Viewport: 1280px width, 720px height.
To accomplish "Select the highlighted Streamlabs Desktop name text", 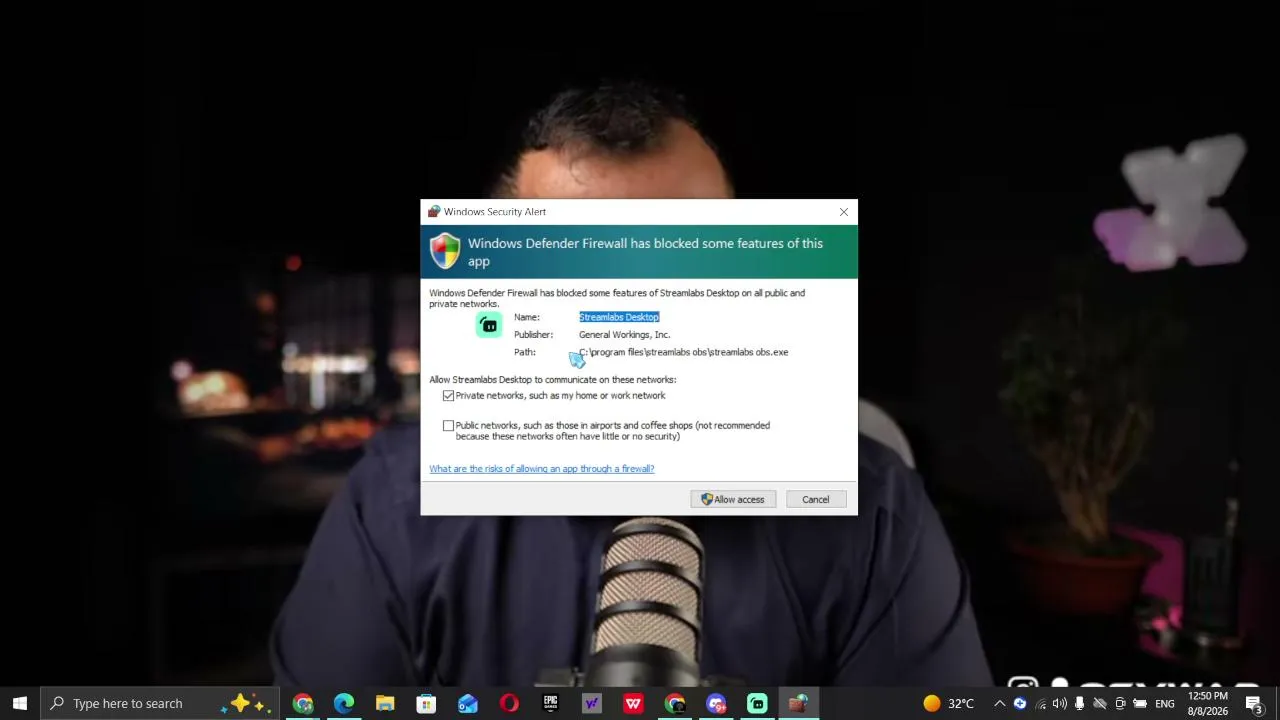I will [619, 317].
